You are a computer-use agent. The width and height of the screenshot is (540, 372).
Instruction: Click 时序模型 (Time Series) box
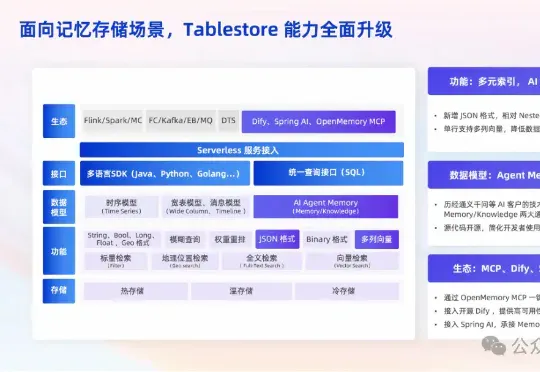(x=122, y=207)
